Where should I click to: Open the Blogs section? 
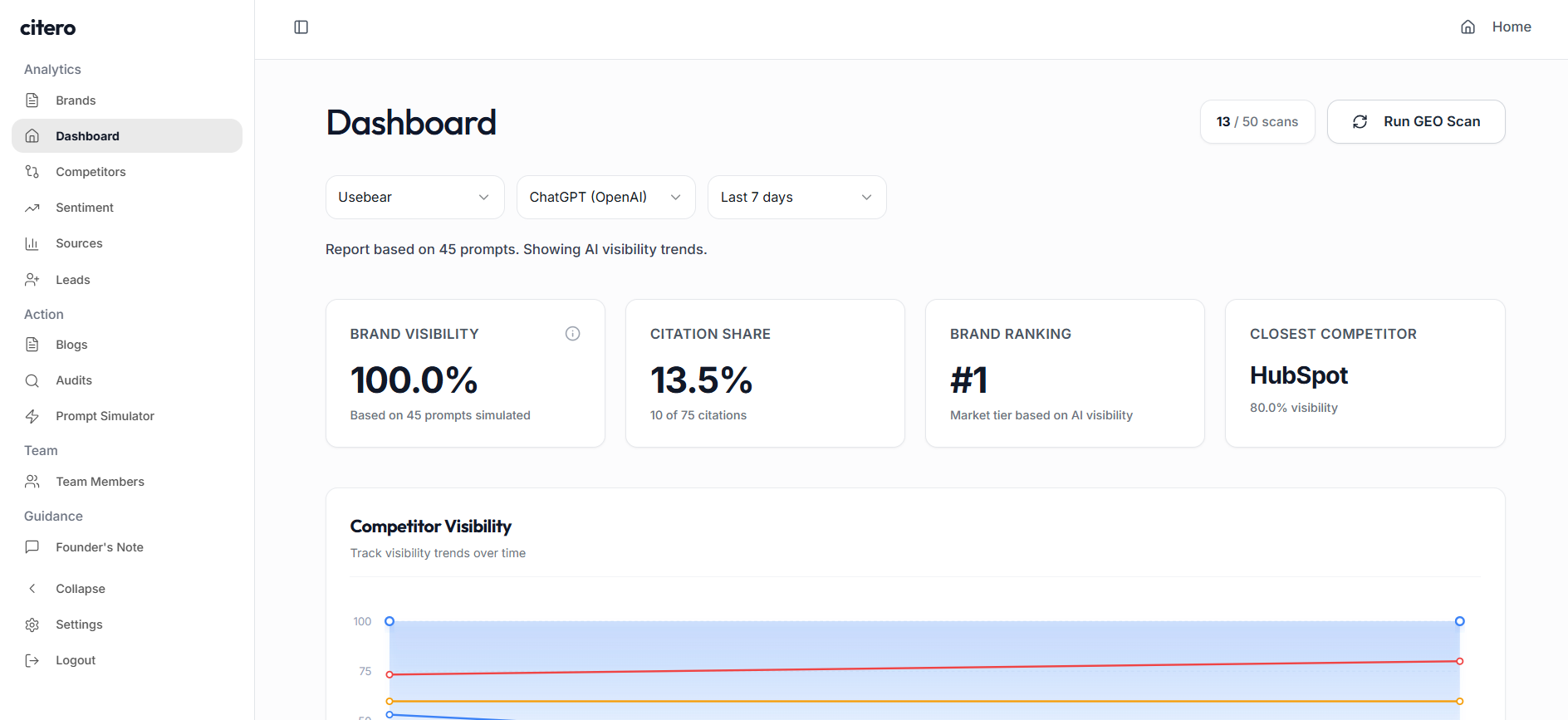click(x=127, y=345)
